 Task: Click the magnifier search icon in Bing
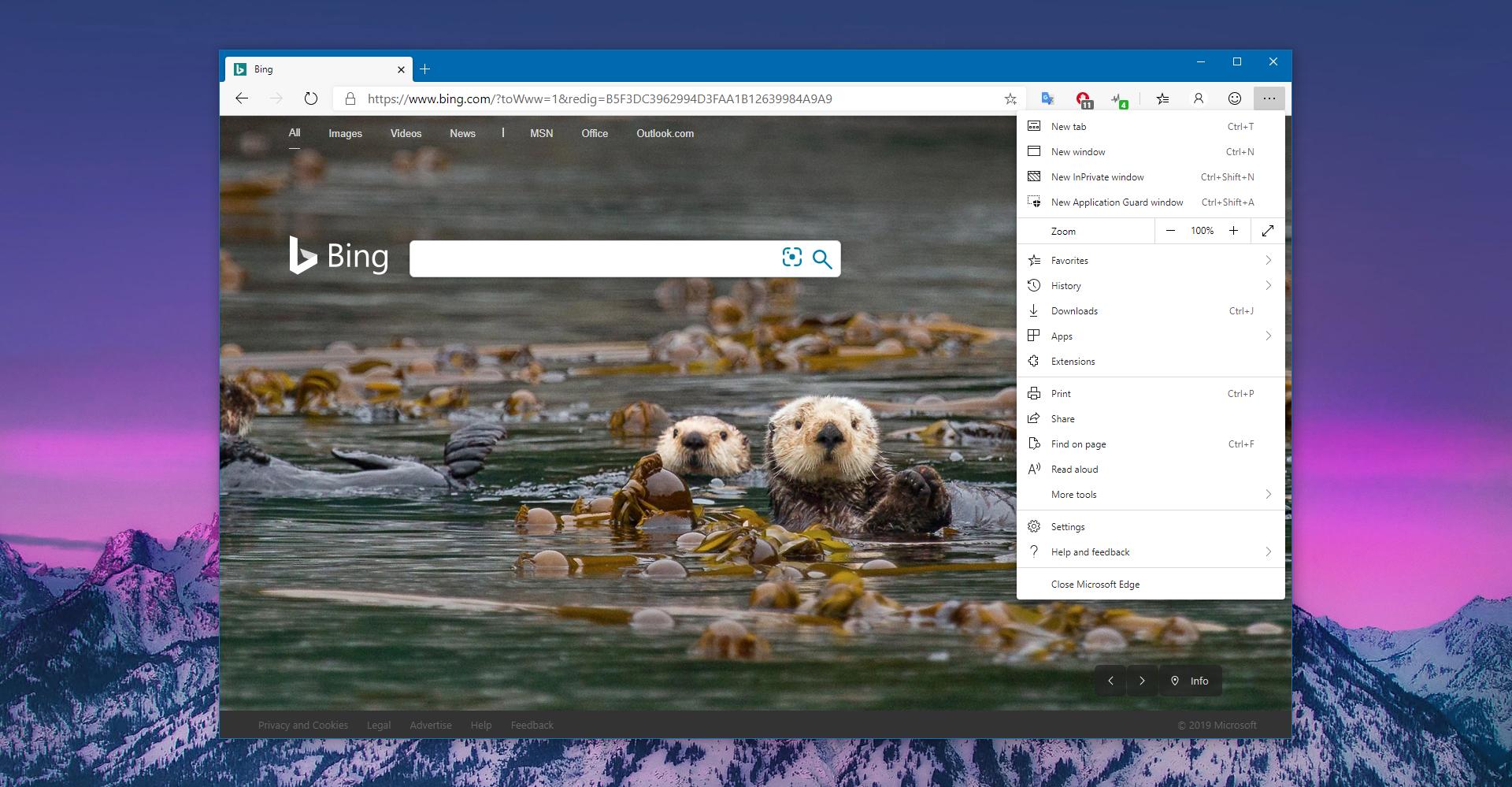point(822,259)
